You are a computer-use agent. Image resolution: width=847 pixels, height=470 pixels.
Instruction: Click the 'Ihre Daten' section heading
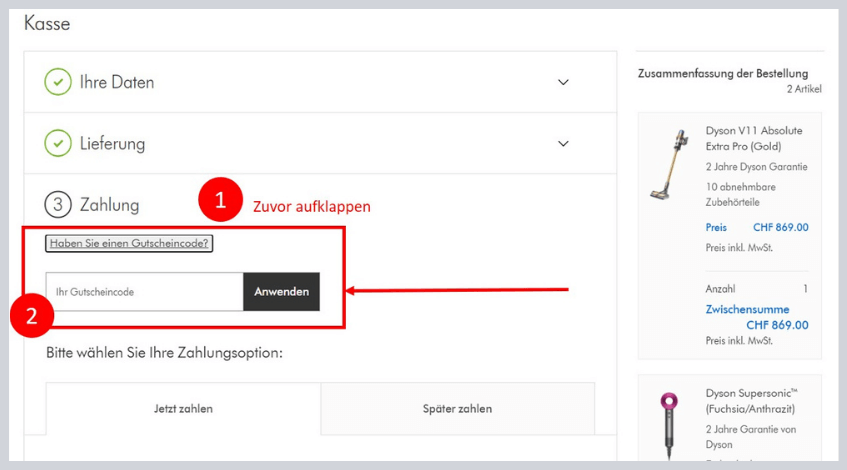click(x=117, y=82)
